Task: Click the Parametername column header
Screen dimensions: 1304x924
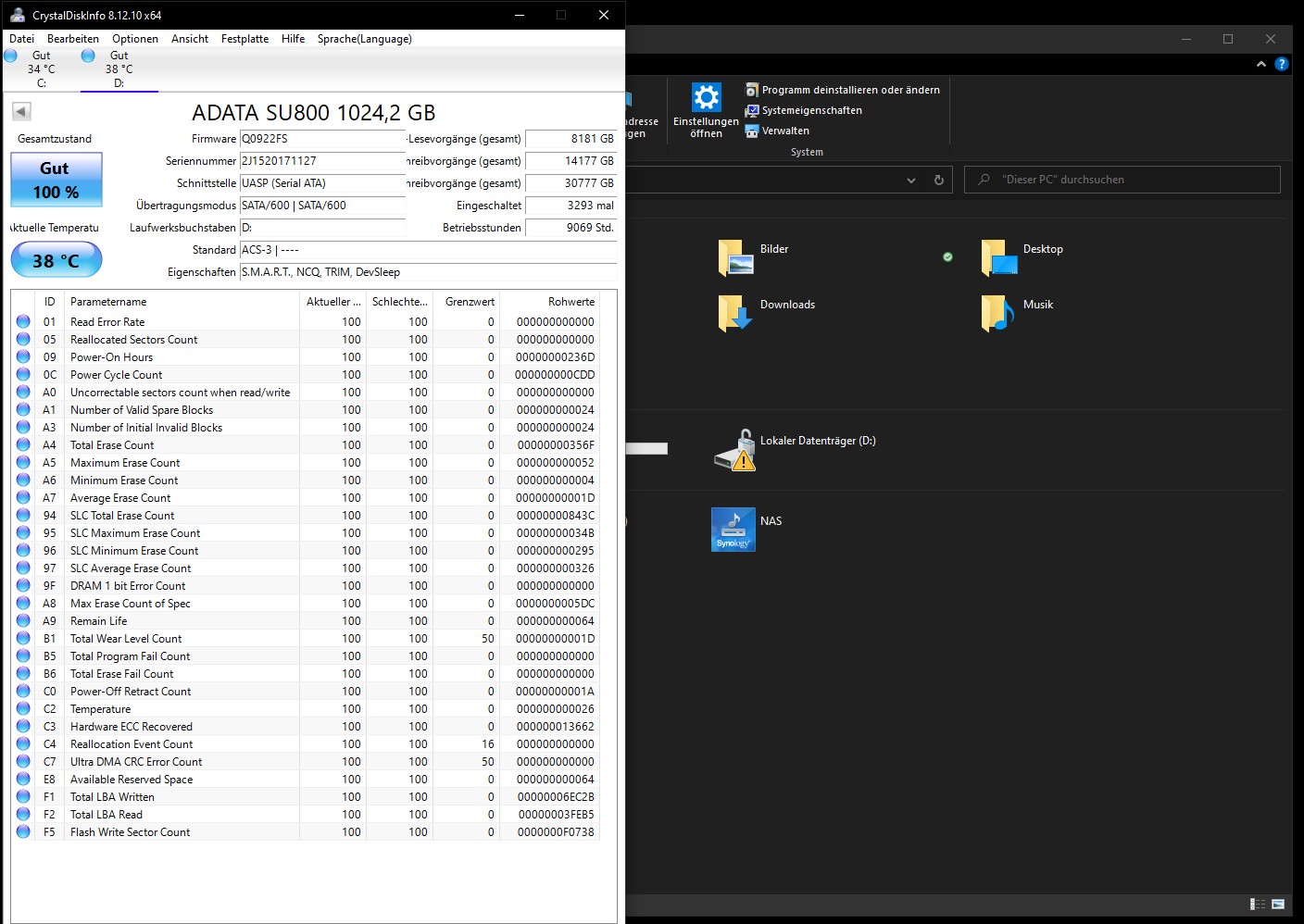Action: (x=182, y=302)
